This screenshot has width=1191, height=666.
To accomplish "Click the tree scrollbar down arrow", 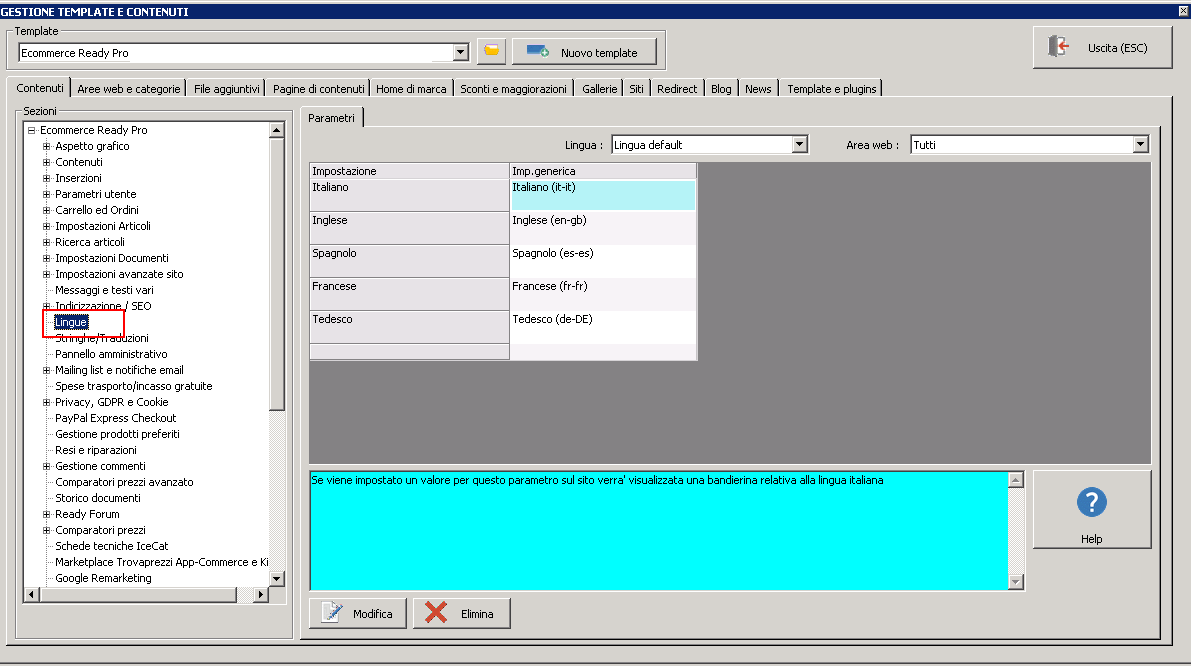I will click(276, 578).
